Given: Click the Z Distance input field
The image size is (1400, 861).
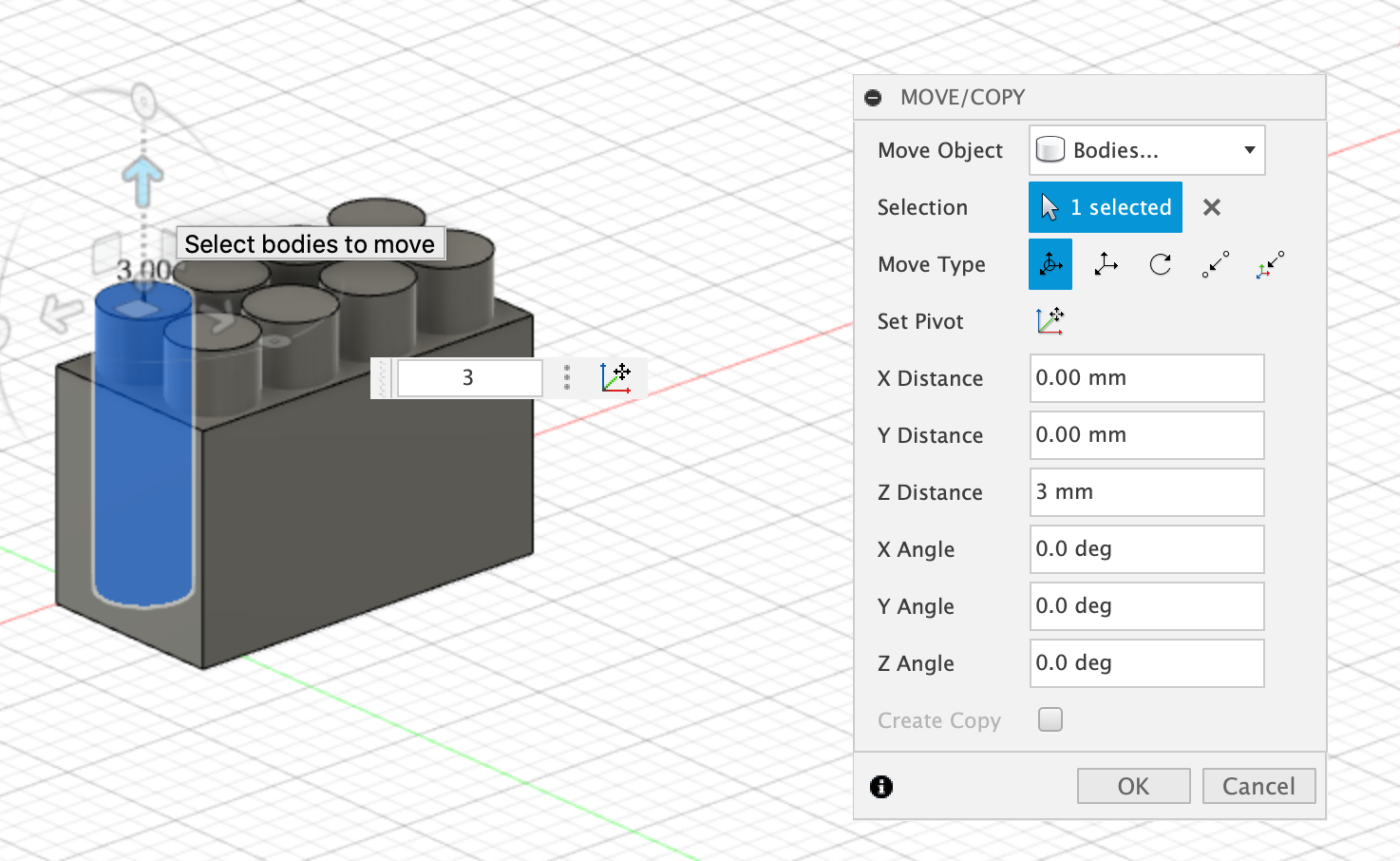Looking at the screenshot, I should (x=1147, y=492).
